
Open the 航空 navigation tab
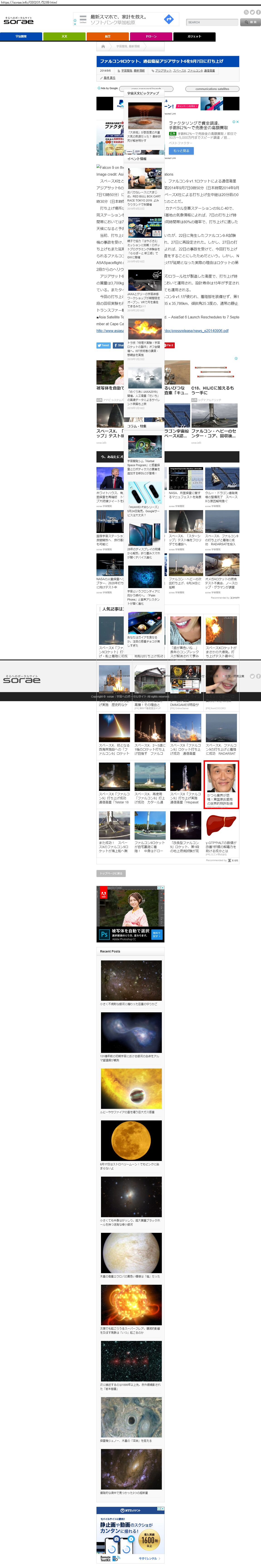coord(108,36)
